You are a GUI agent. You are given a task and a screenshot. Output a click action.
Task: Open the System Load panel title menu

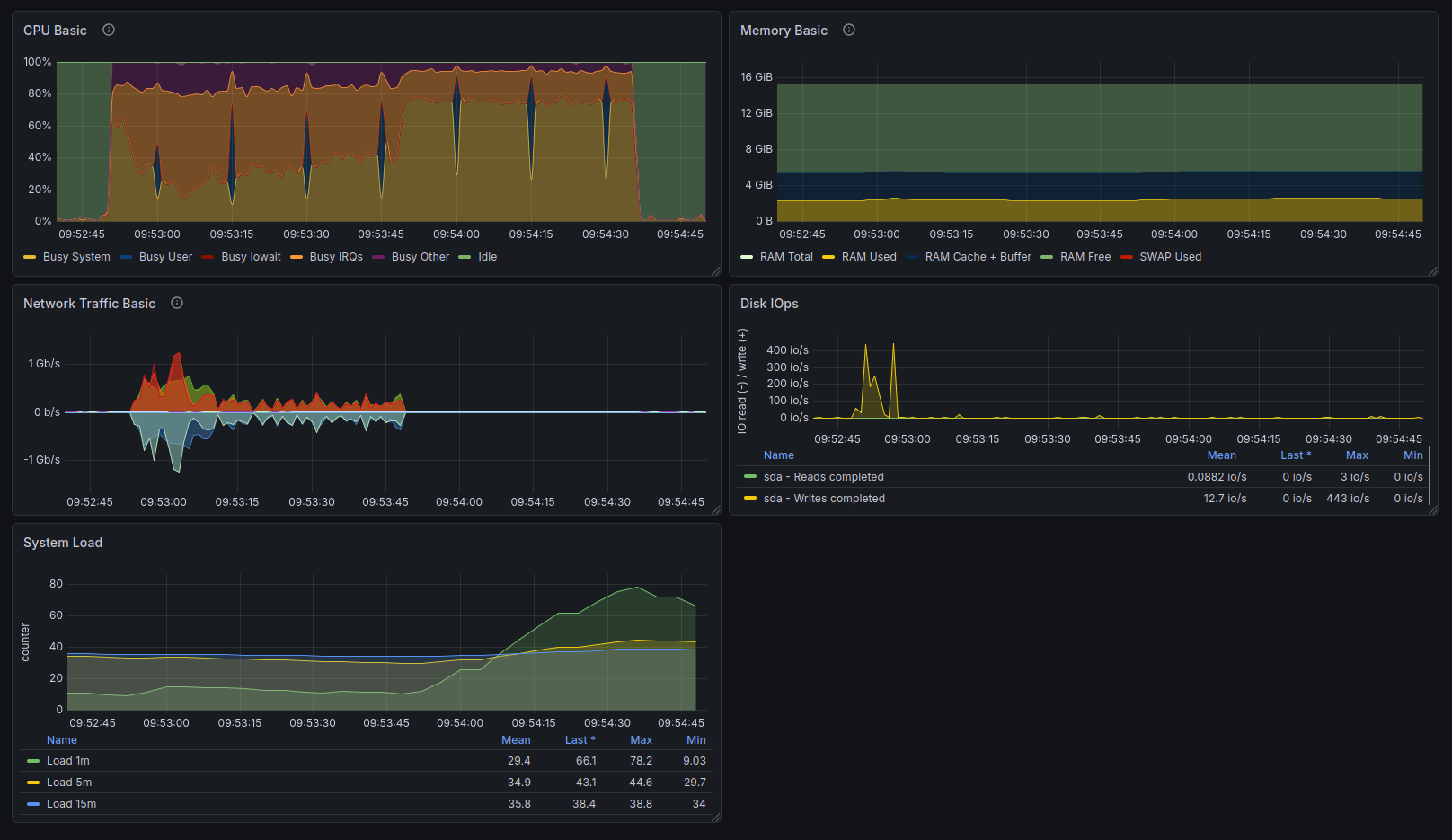click(x=63, y=542)
